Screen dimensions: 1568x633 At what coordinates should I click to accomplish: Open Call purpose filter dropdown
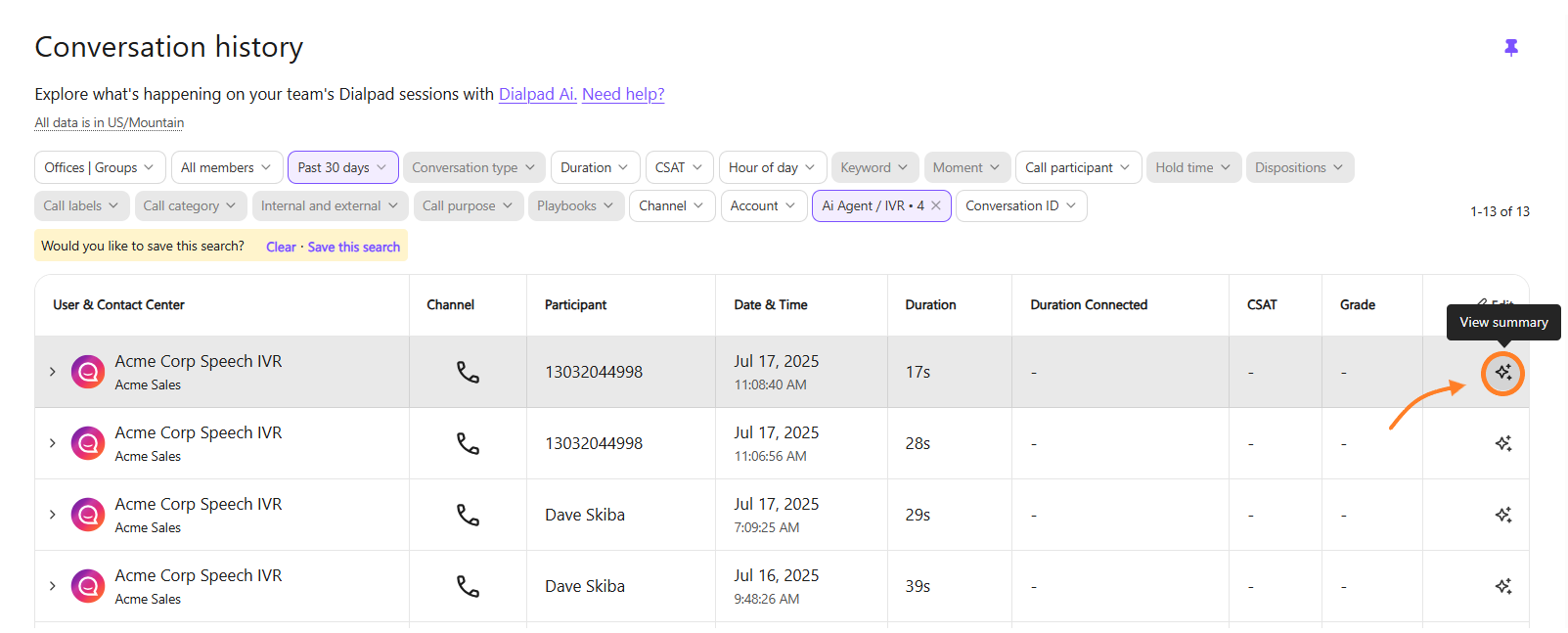coord(469,205)
